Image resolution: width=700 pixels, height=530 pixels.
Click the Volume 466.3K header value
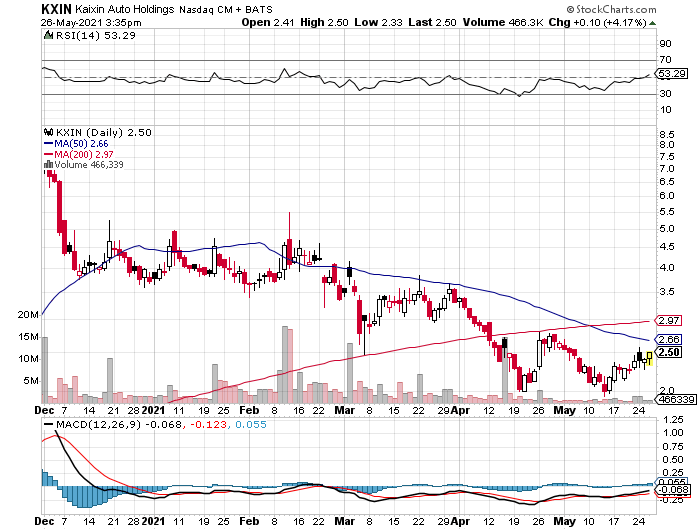(503, 22)
